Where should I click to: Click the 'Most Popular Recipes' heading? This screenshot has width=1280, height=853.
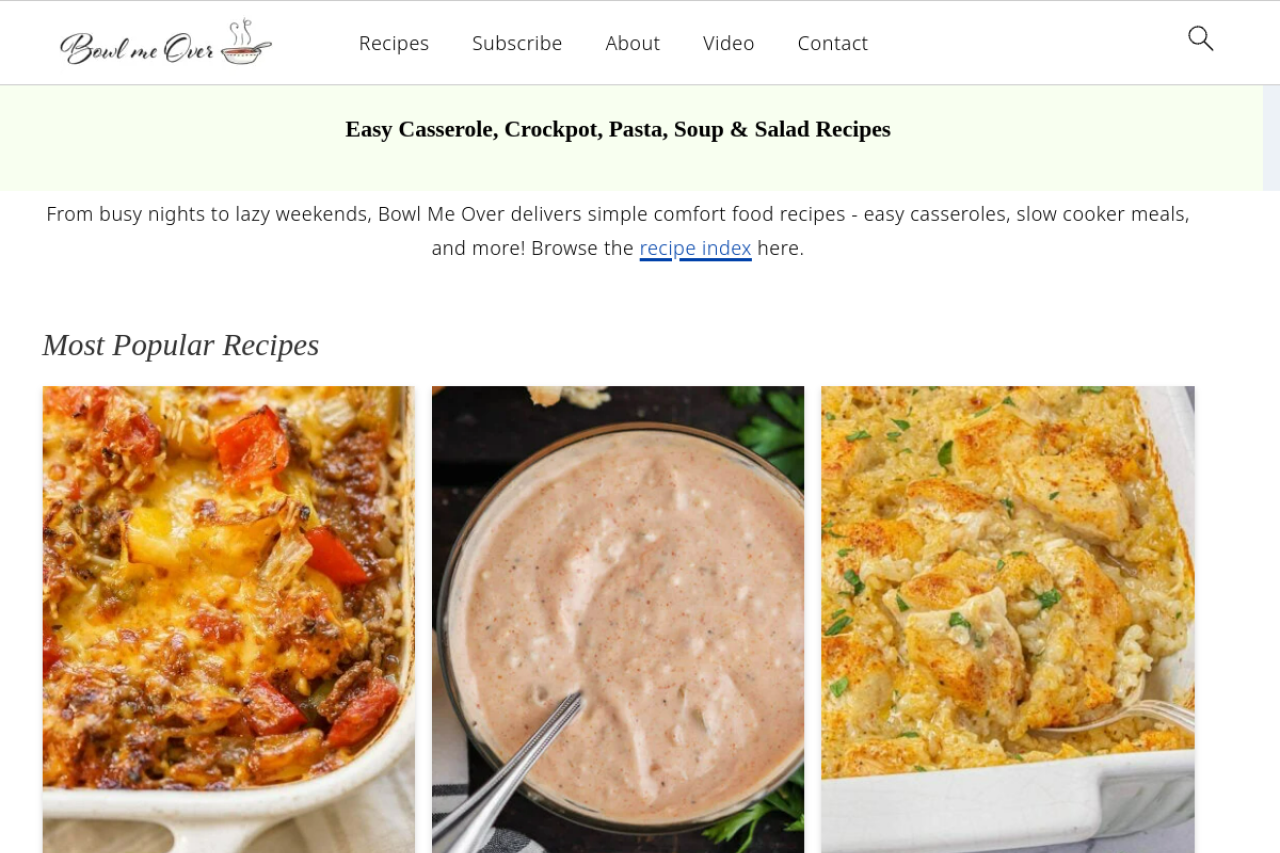[181, 345]
